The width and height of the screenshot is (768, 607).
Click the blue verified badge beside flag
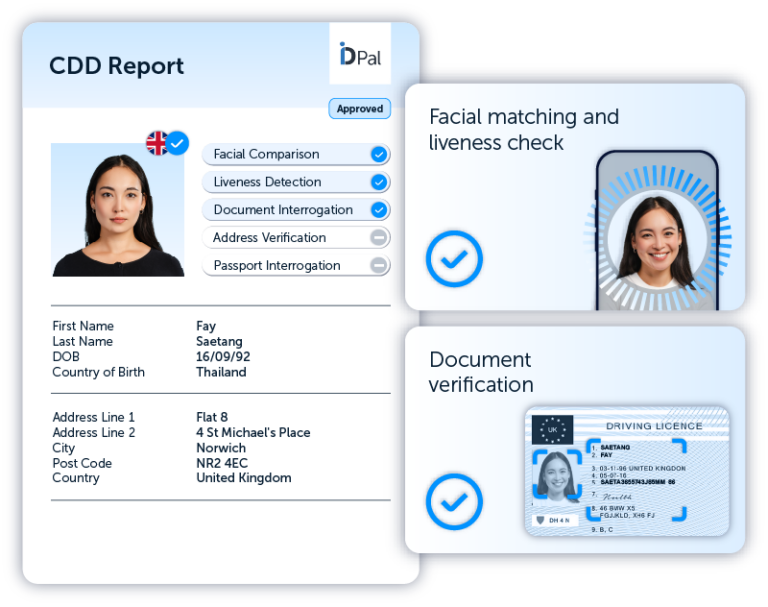(178, 143)
